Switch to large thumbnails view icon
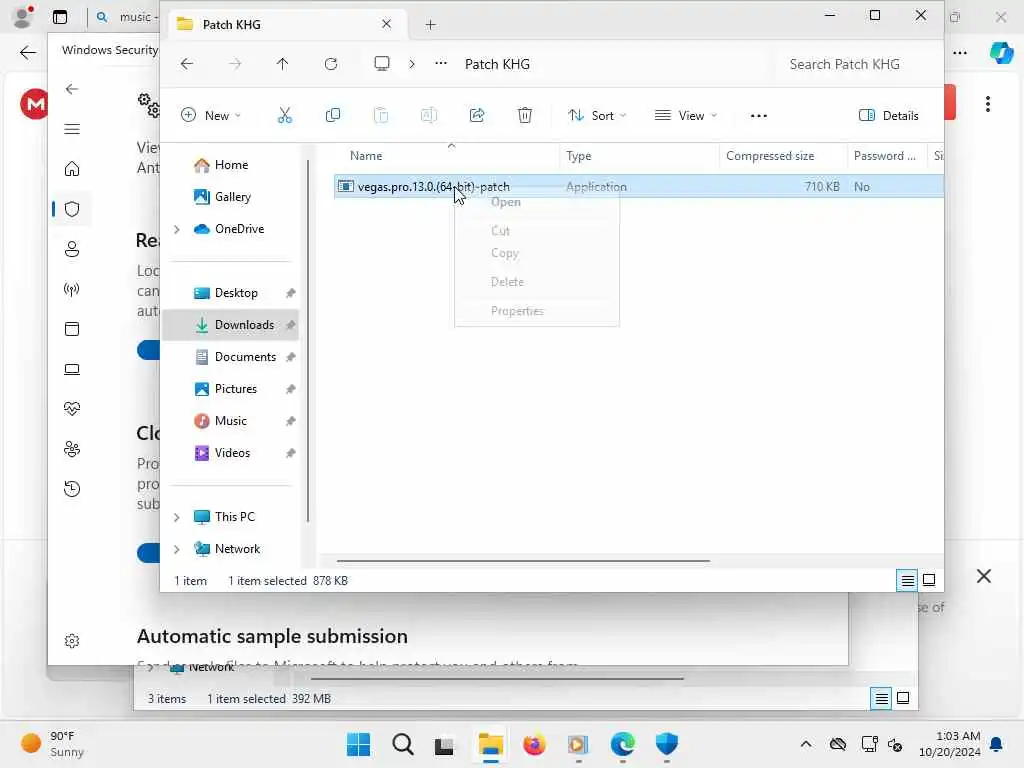This screenshot has width=1024, height=768. 929,580
